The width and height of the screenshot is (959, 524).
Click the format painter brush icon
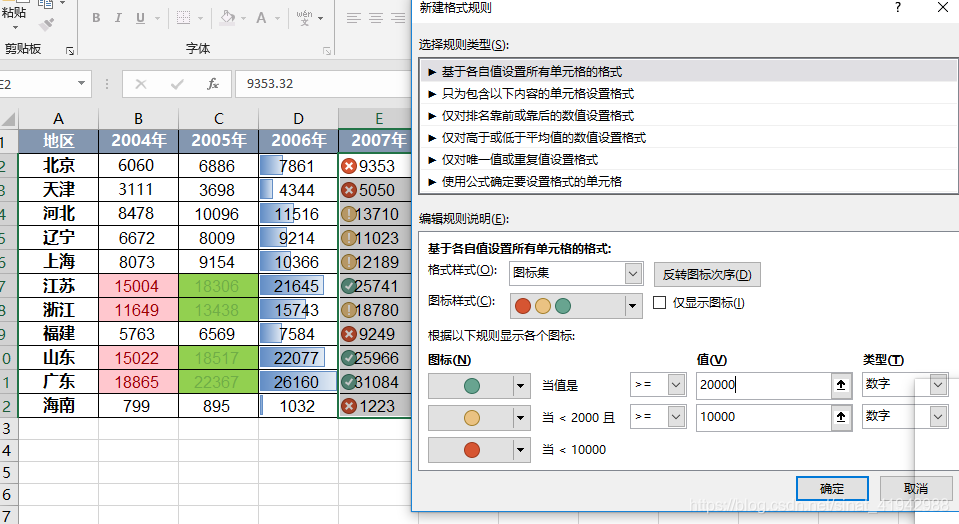pyautogui.click(x=46, y=24)
